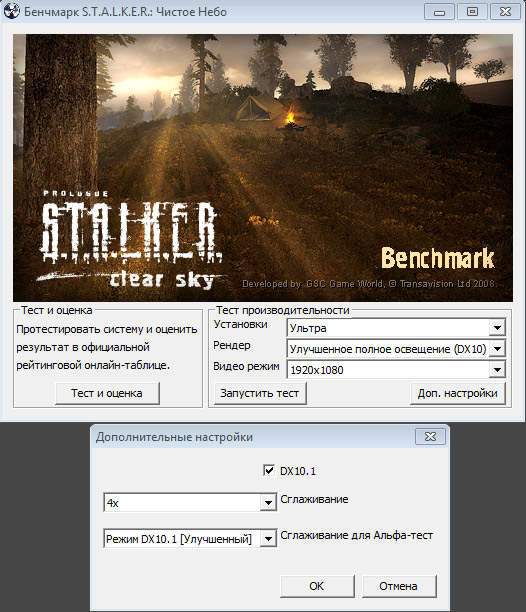Expand the Альфа-тест smoothing dropdown arrow
The image size is (526, 612).
268,539
